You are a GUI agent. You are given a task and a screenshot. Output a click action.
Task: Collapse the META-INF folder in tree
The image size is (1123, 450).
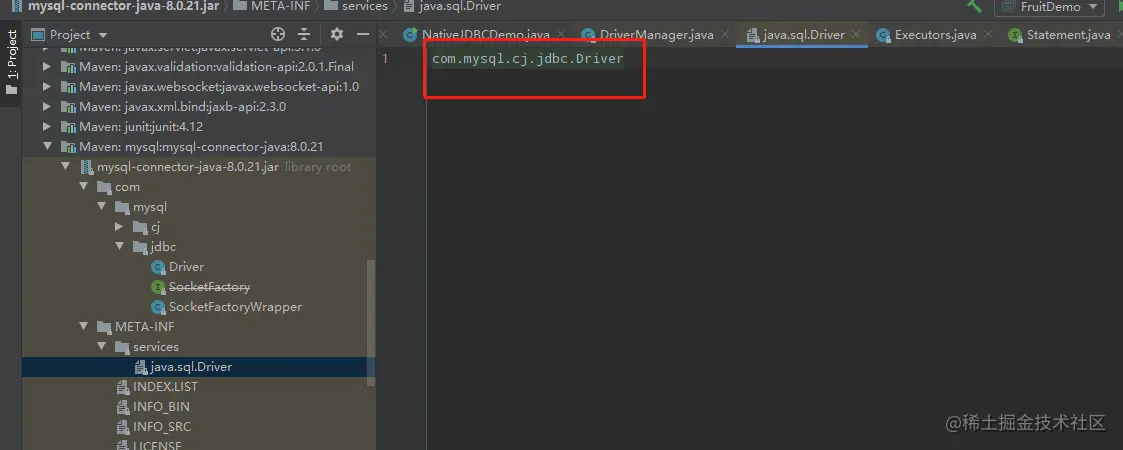pos(84,327)
